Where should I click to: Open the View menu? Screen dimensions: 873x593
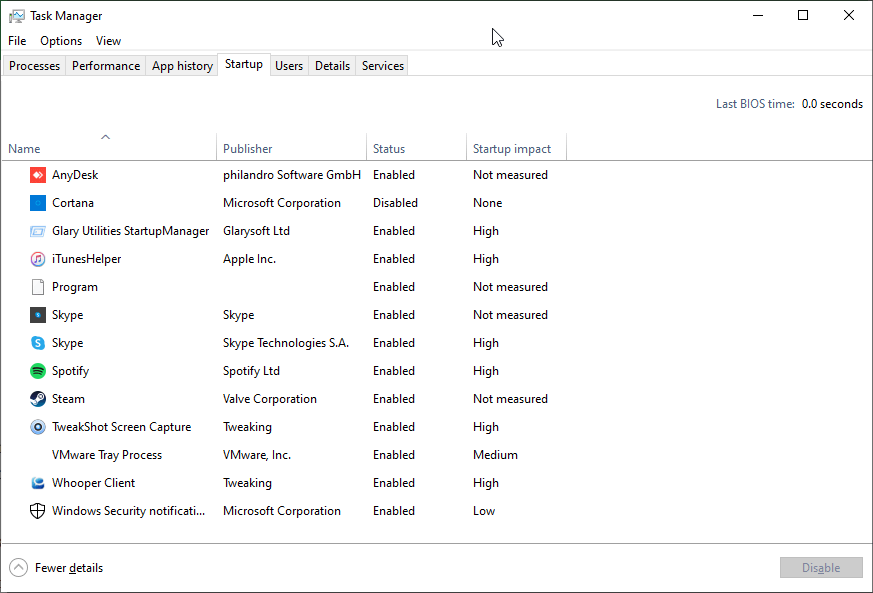tap(108, 41)
